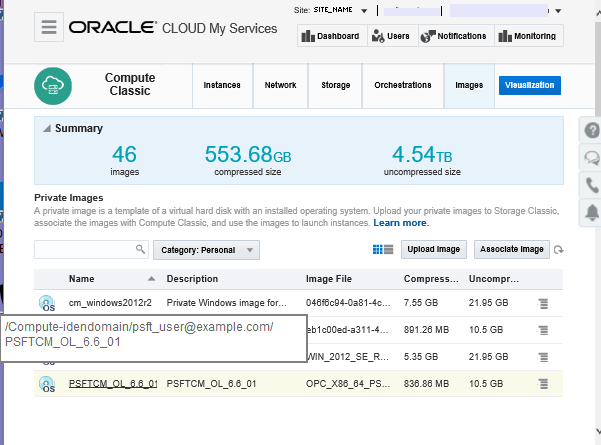The width and height of the screenshot is (601, 445).
Task: Expand the Site name dropdown
Action: 364,11
